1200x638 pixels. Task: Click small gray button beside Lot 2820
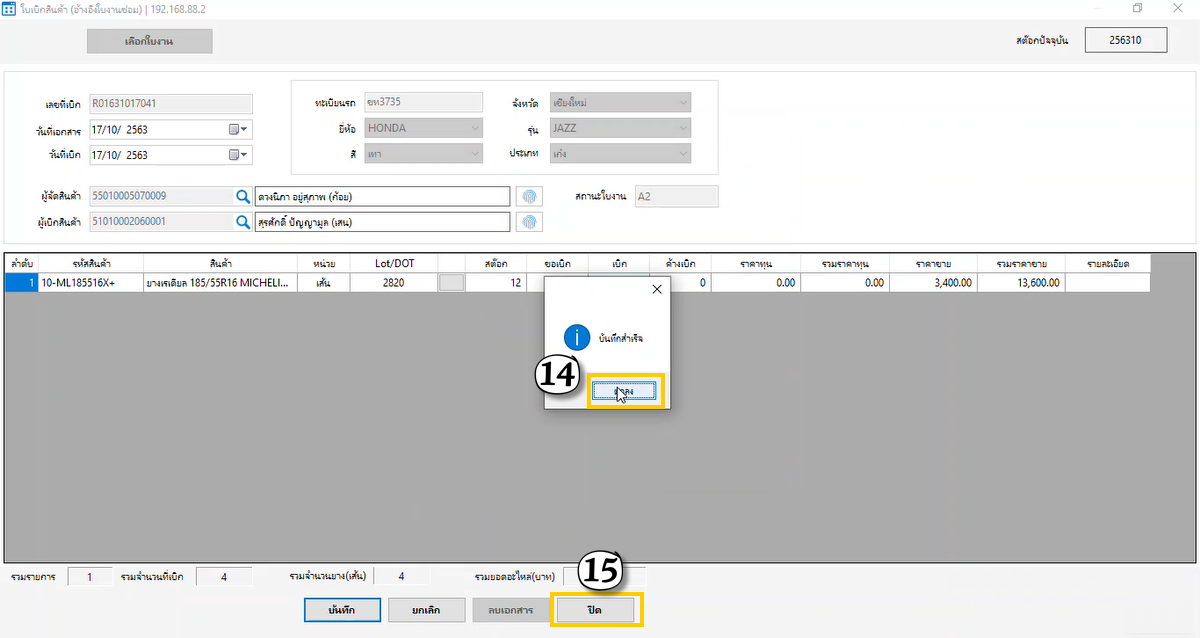[x=452, y=283]
